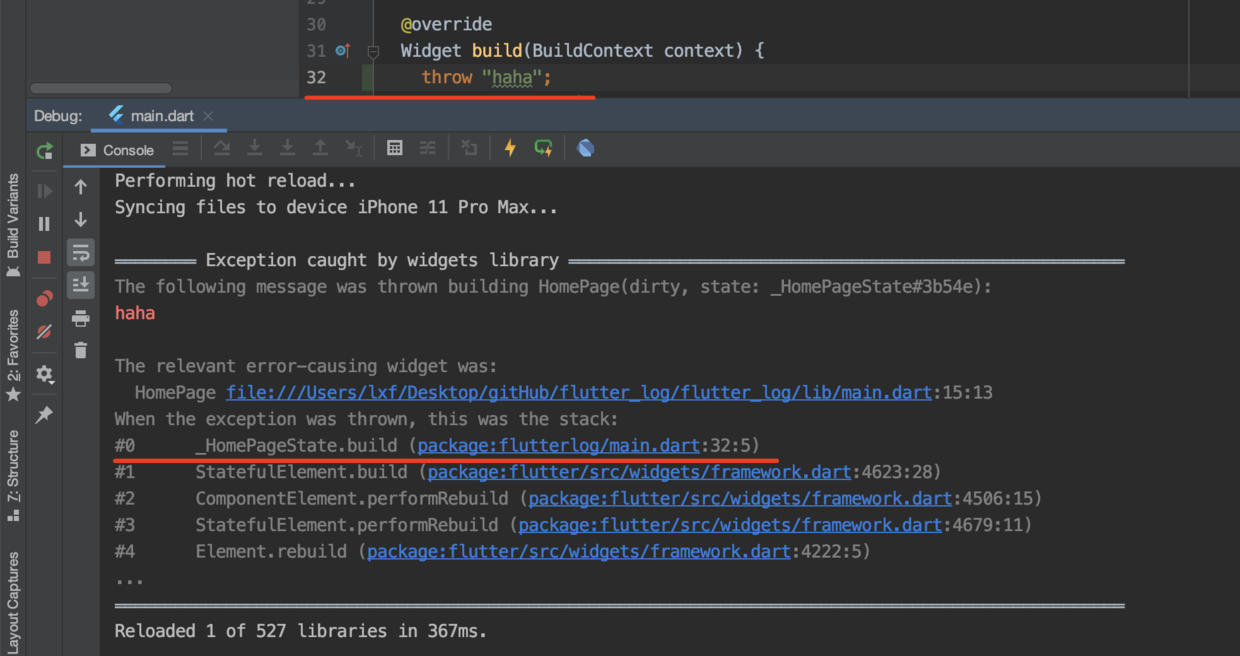Click the Rerun main.dart icon
This screenshot has width=1240, height=656.
pyautogui.click(x=44, y=151)
